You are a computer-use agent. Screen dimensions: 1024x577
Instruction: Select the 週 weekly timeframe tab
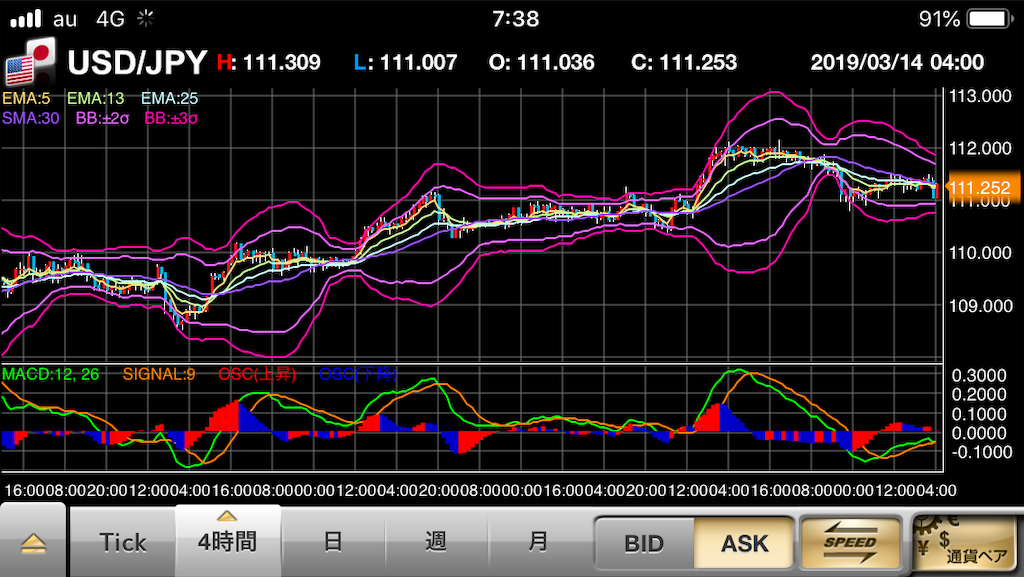click(436, 542)
